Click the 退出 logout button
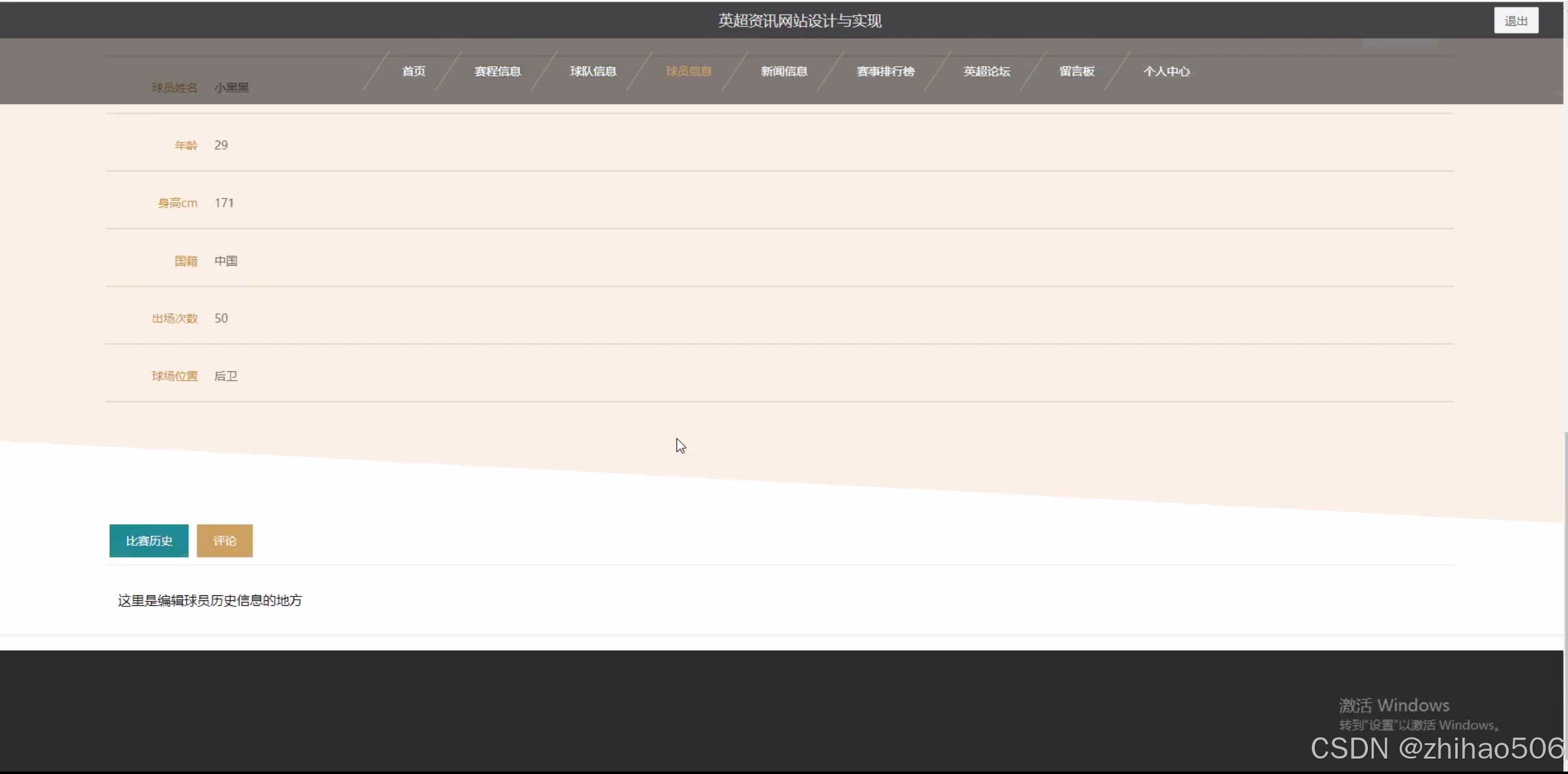 pos(1515,21)
